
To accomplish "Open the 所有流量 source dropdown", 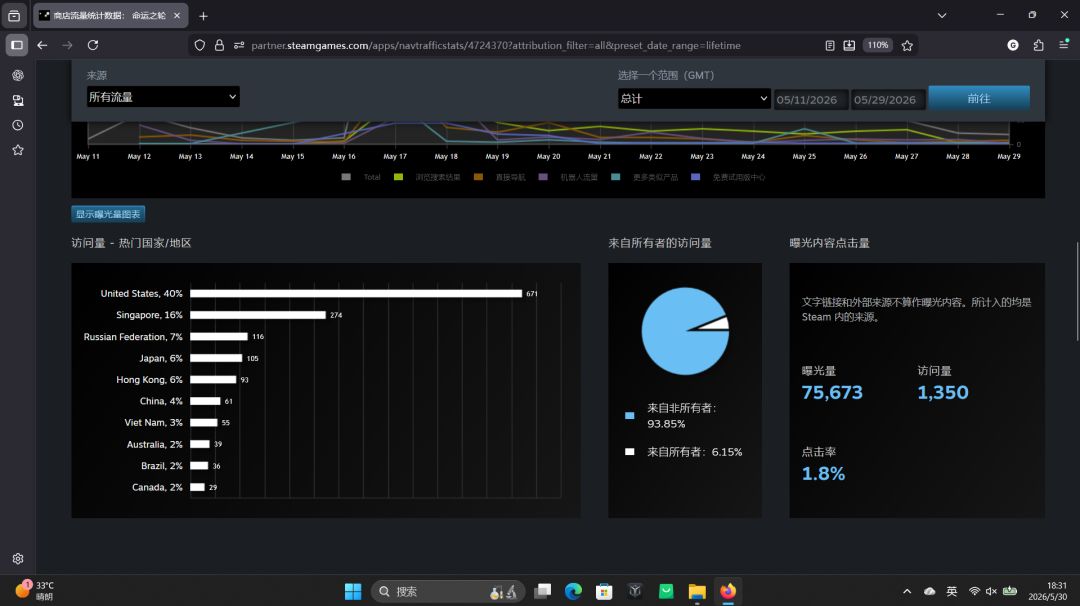I will coord(163,97).
